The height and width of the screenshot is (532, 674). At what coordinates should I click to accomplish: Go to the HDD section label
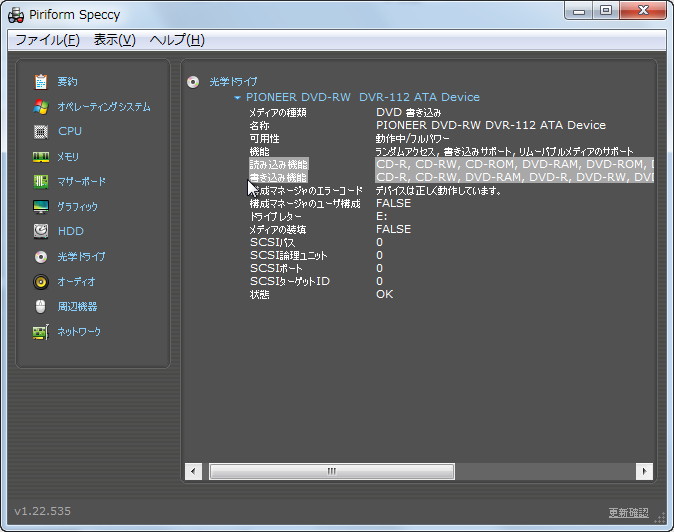coord(71,231)
